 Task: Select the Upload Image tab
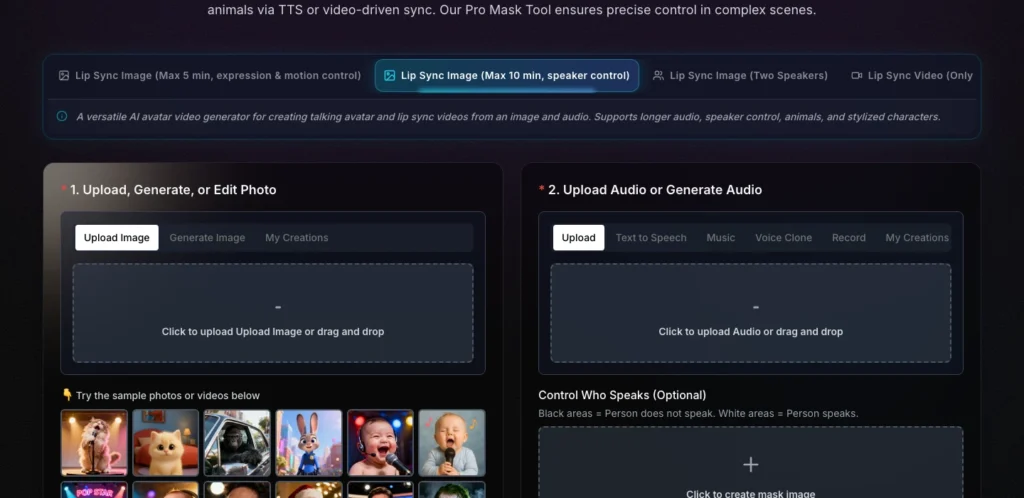[x=117, y=238]
